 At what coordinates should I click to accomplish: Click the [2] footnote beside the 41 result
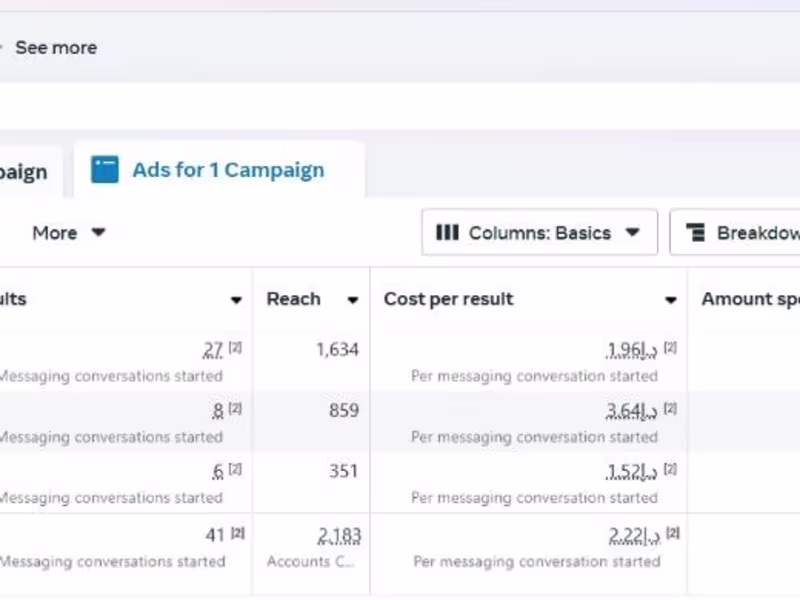point(237,531)
